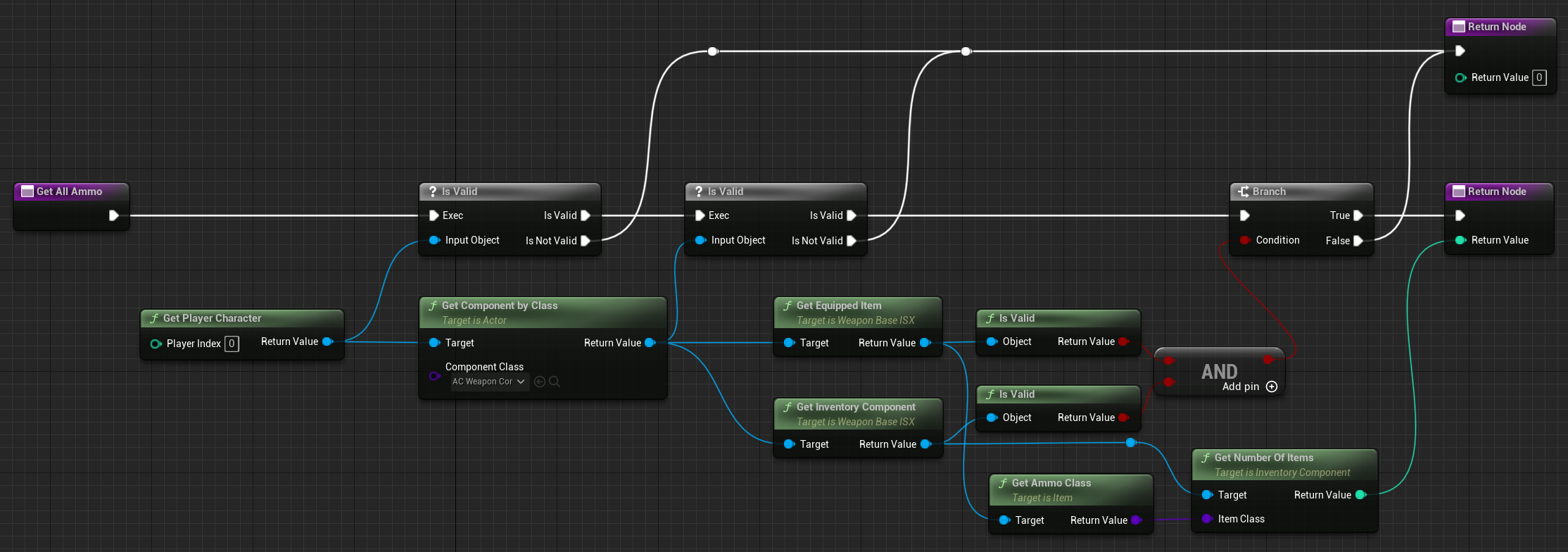Click Is Not Valid pin of Is Valid fed by Get Component by Class
Screen dimensions: 1568x552
852,241
